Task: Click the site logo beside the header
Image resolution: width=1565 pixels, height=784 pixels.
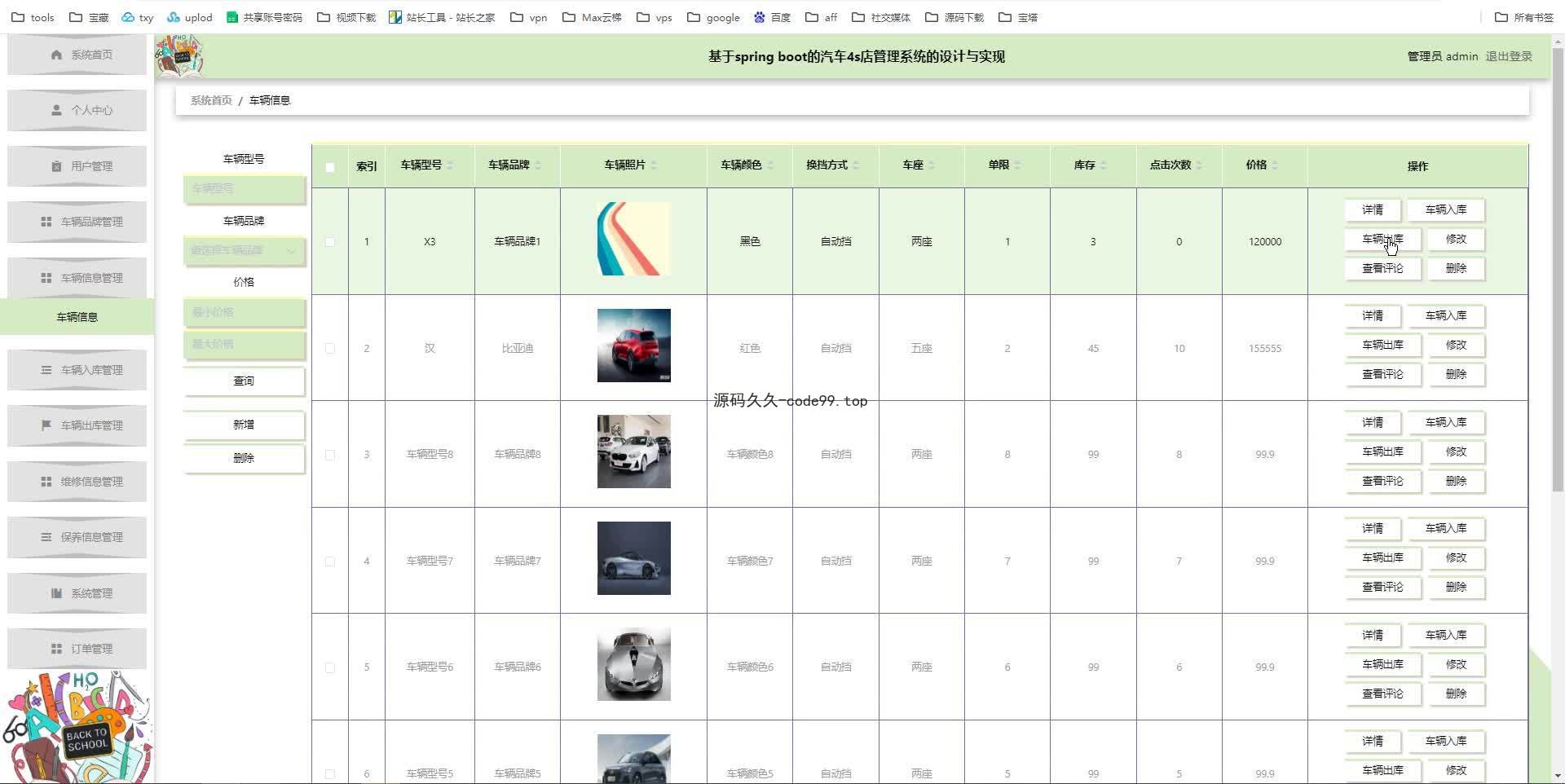Action: tap(179, 55)
